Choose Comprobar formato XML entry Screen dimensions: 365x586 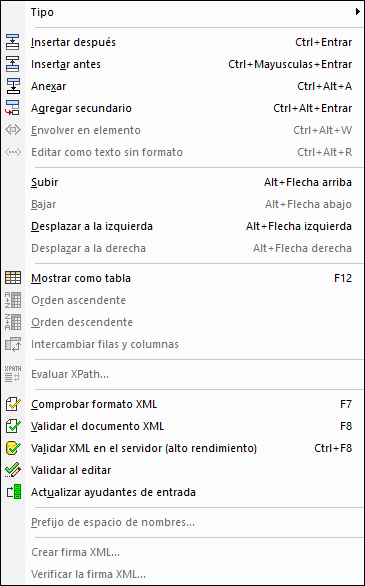190,404
